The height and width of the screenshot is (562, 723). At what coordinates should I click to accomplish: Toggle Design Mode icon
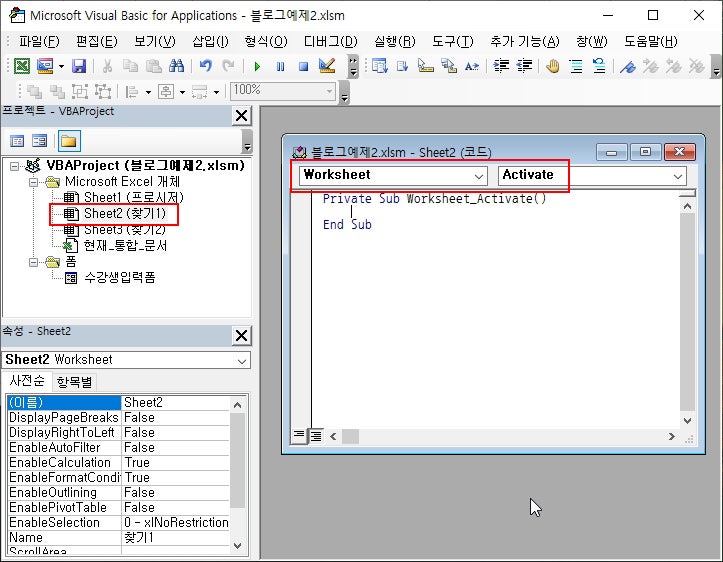point(327,66)
